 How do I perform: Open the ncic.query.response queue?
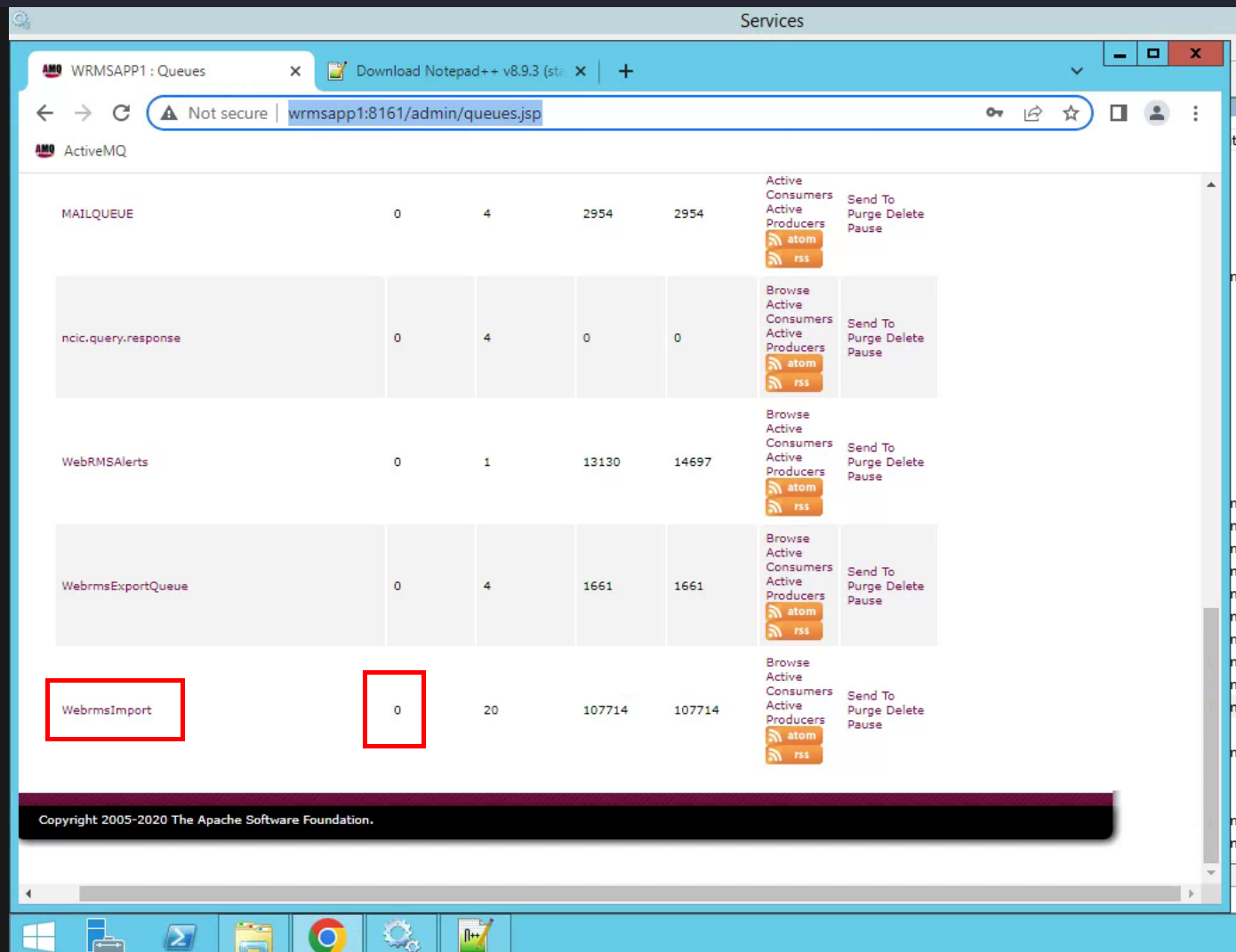coord(121,338)
